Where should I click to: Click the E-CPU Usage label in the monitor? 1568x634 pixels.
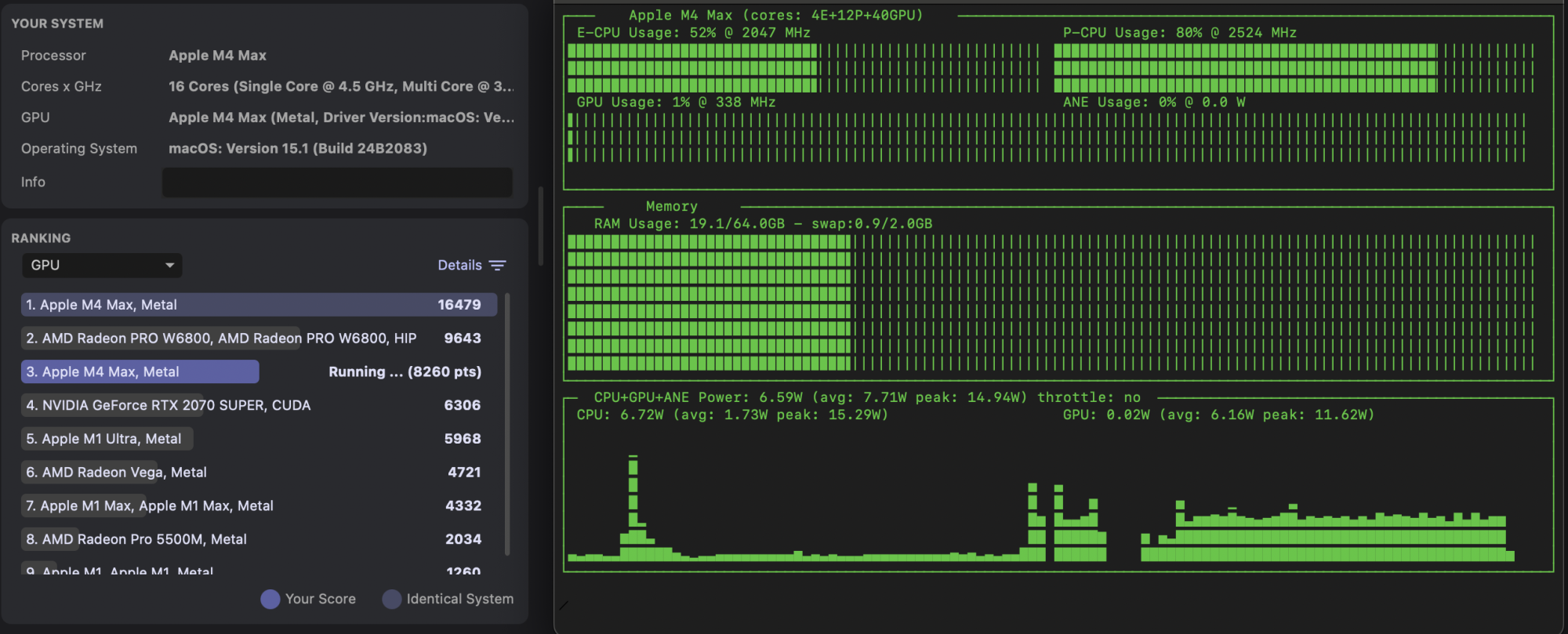[x=693, y=33]
